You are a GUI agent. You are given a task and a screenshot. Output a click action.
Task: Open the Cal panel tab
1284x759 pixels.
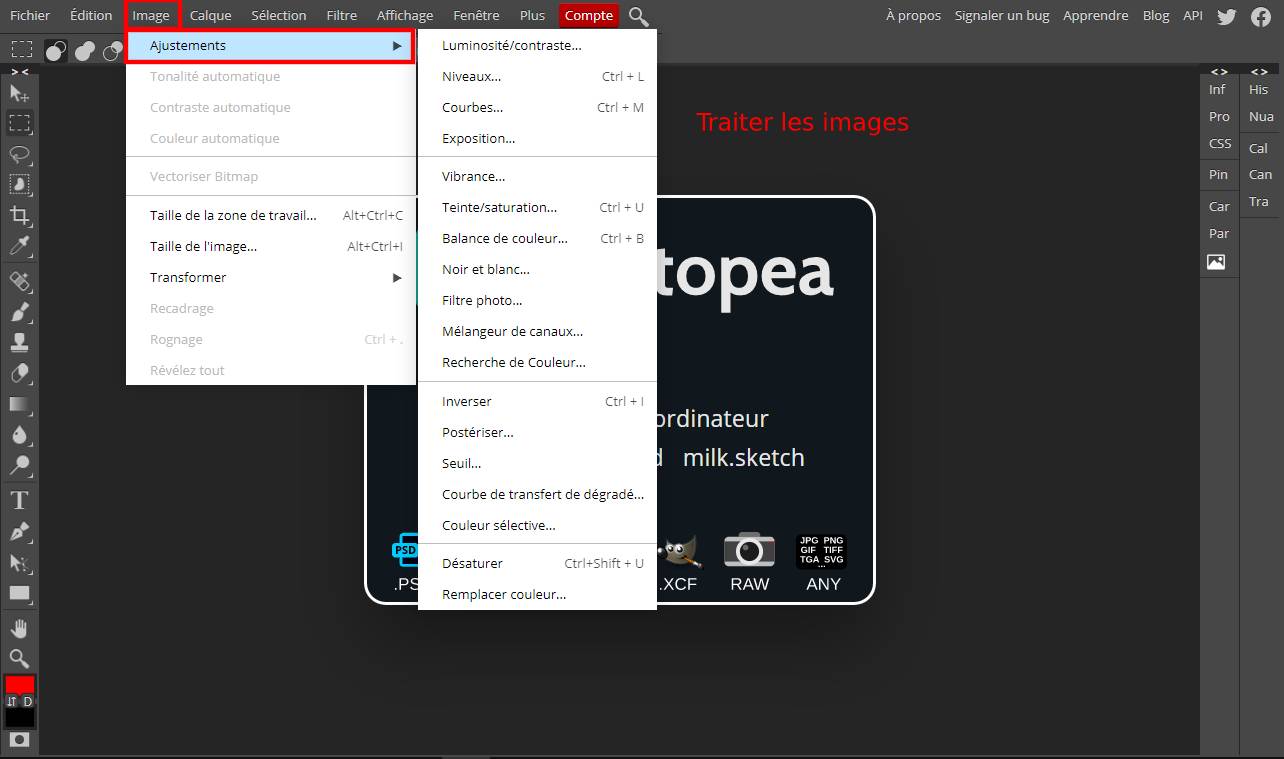coord(1259,148)
